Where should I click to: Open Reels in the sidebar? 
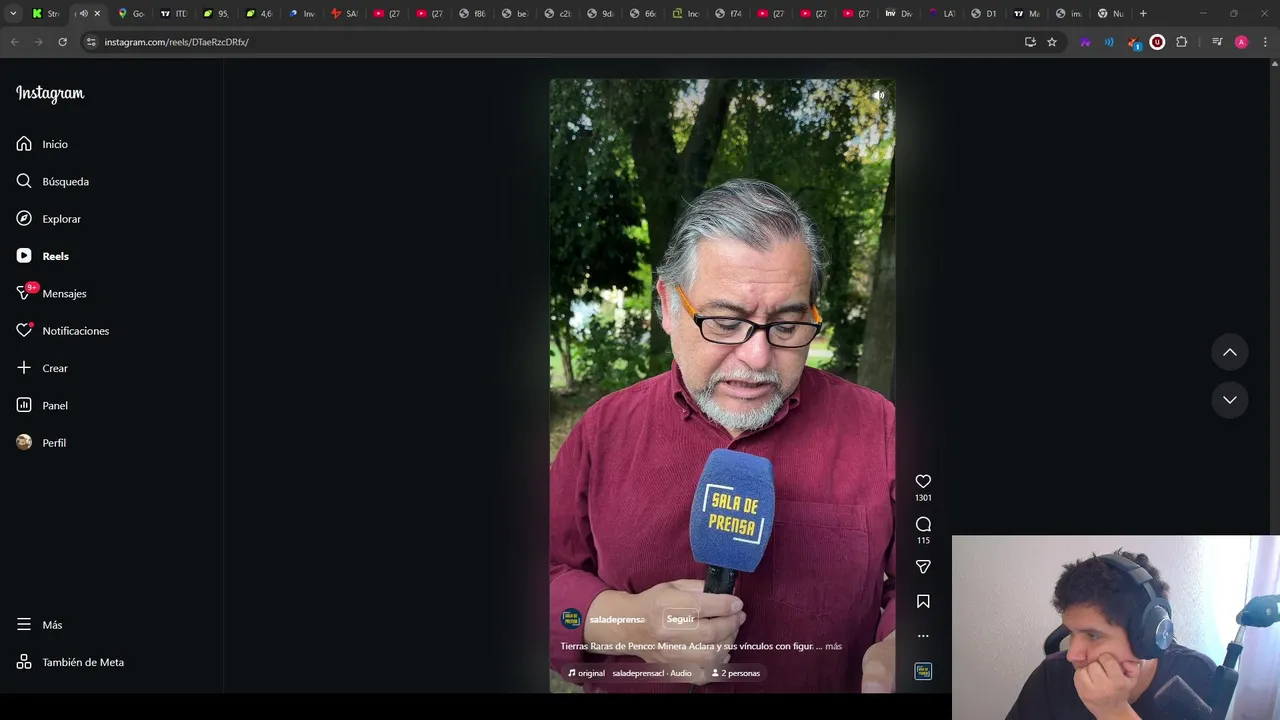click(42, 256)
